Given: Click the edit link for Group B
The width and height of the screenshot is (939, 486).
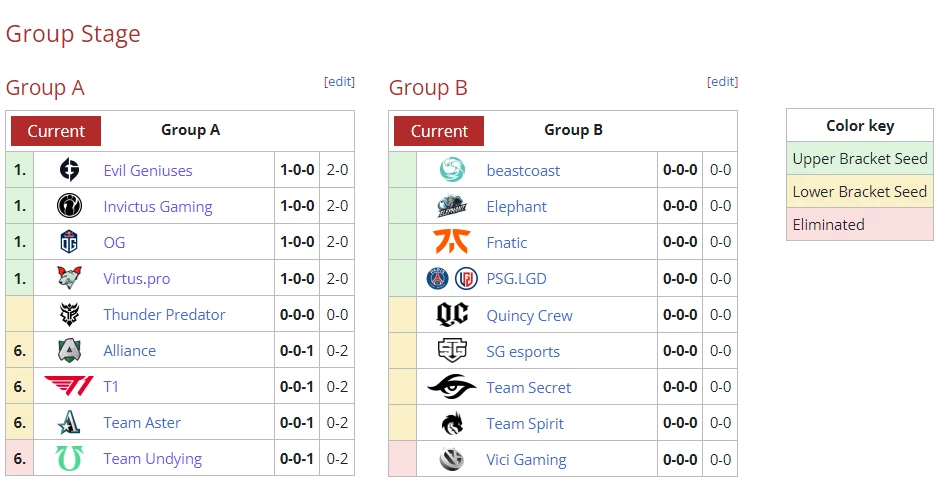Looking at the screenshot, I should (x=722, y=82).
